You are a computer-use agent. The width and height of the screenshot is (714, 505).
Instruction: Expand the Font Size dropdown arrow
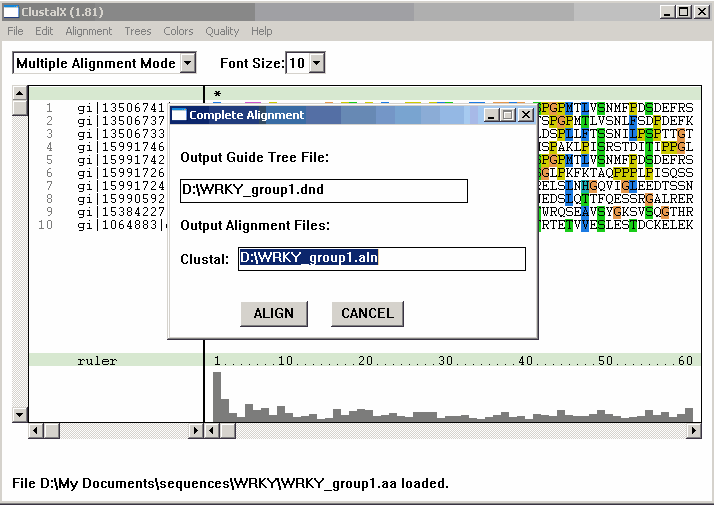click(317, 63)
